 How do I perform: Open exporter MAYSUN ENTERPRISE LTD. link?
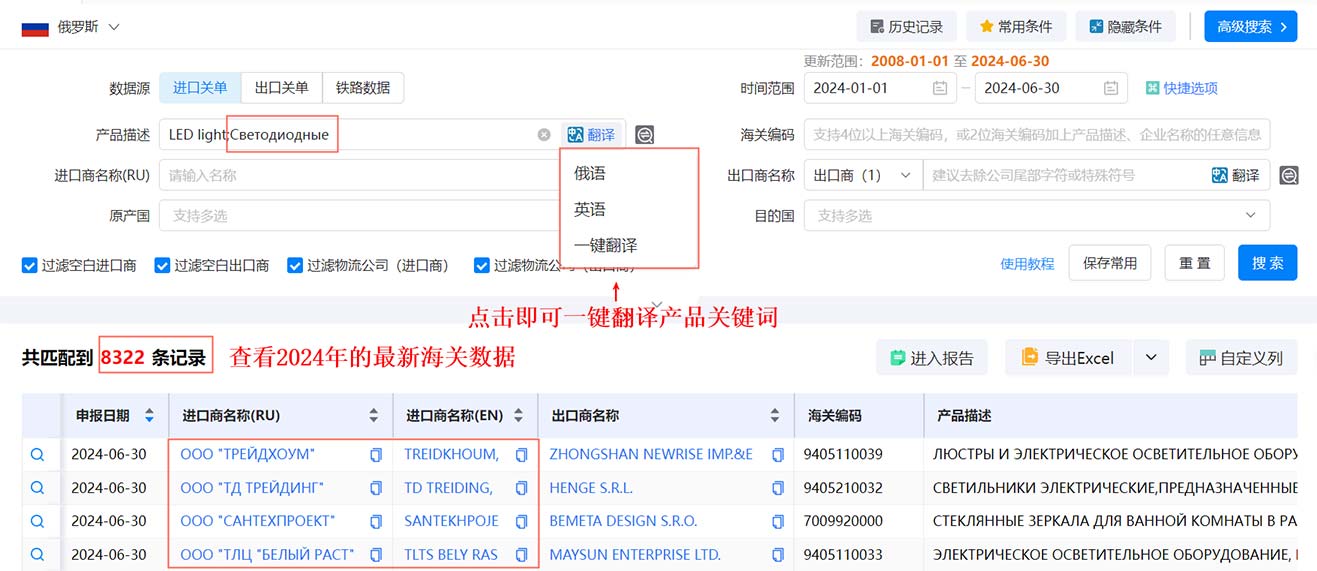[x=635, y=554]
